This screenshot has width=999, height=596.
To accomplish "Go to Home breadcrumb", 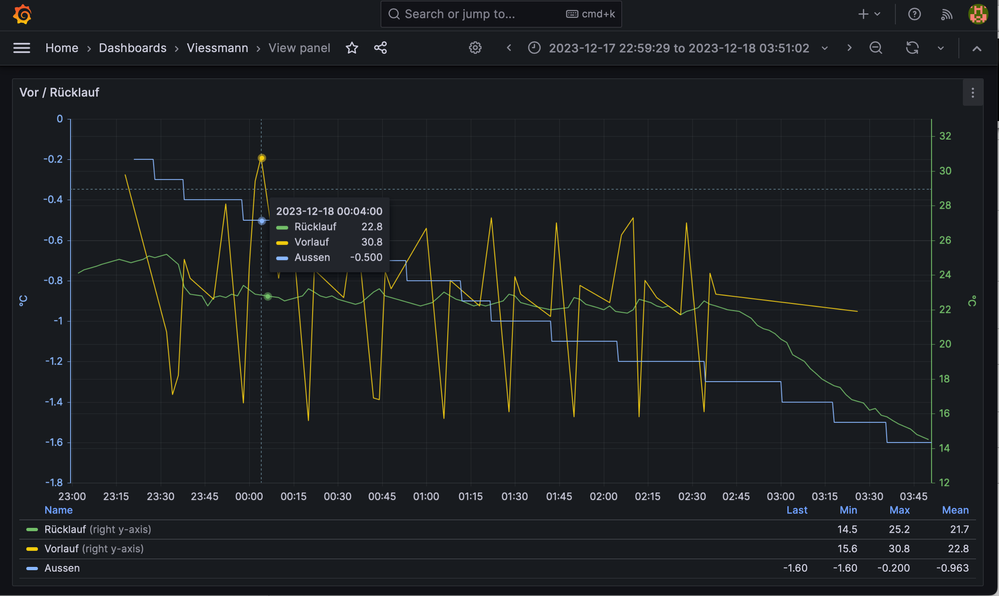I will pos(62,48).
